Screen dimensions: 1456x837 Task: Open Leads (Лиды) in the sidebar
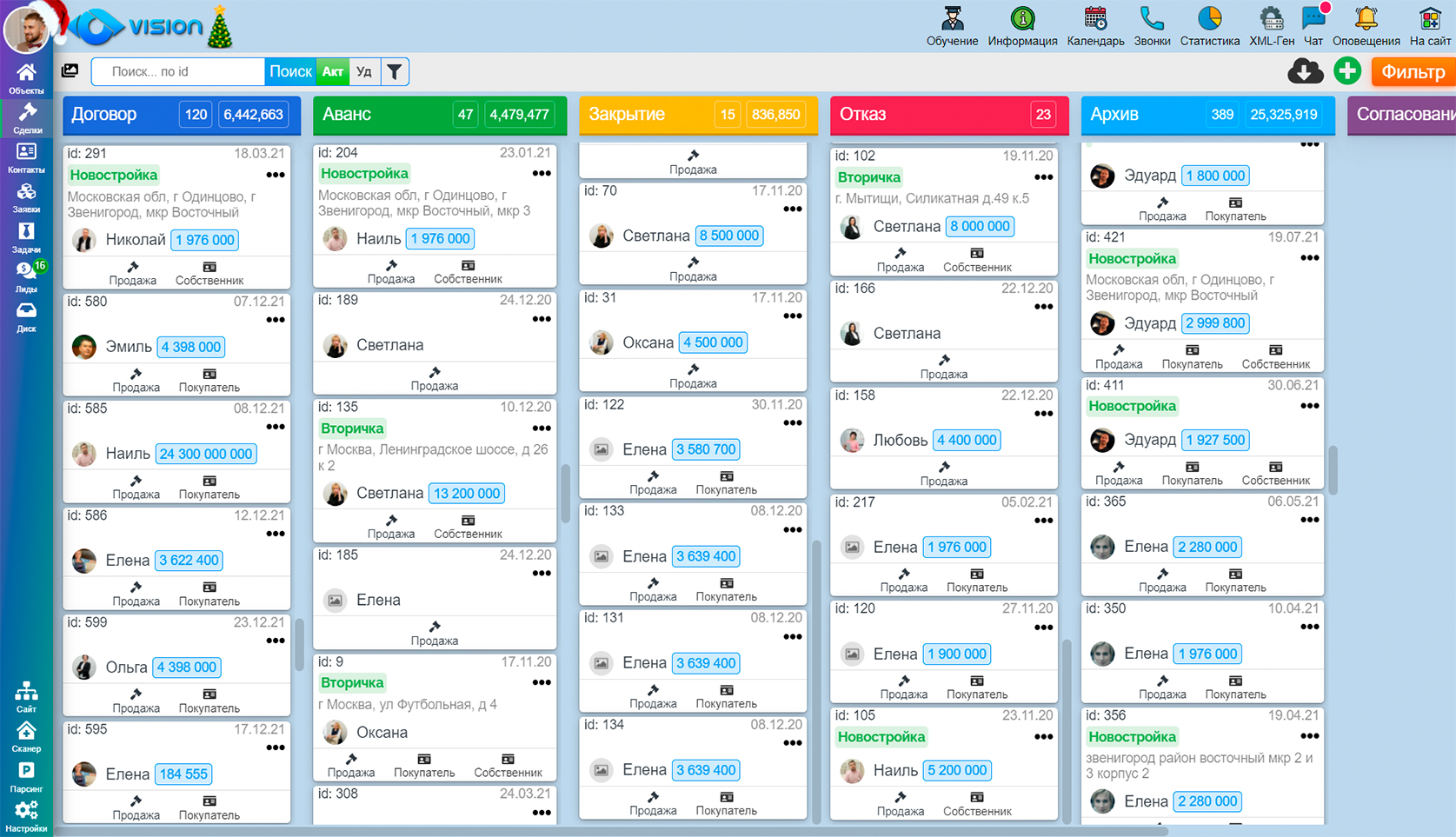[x=26, y=276]
